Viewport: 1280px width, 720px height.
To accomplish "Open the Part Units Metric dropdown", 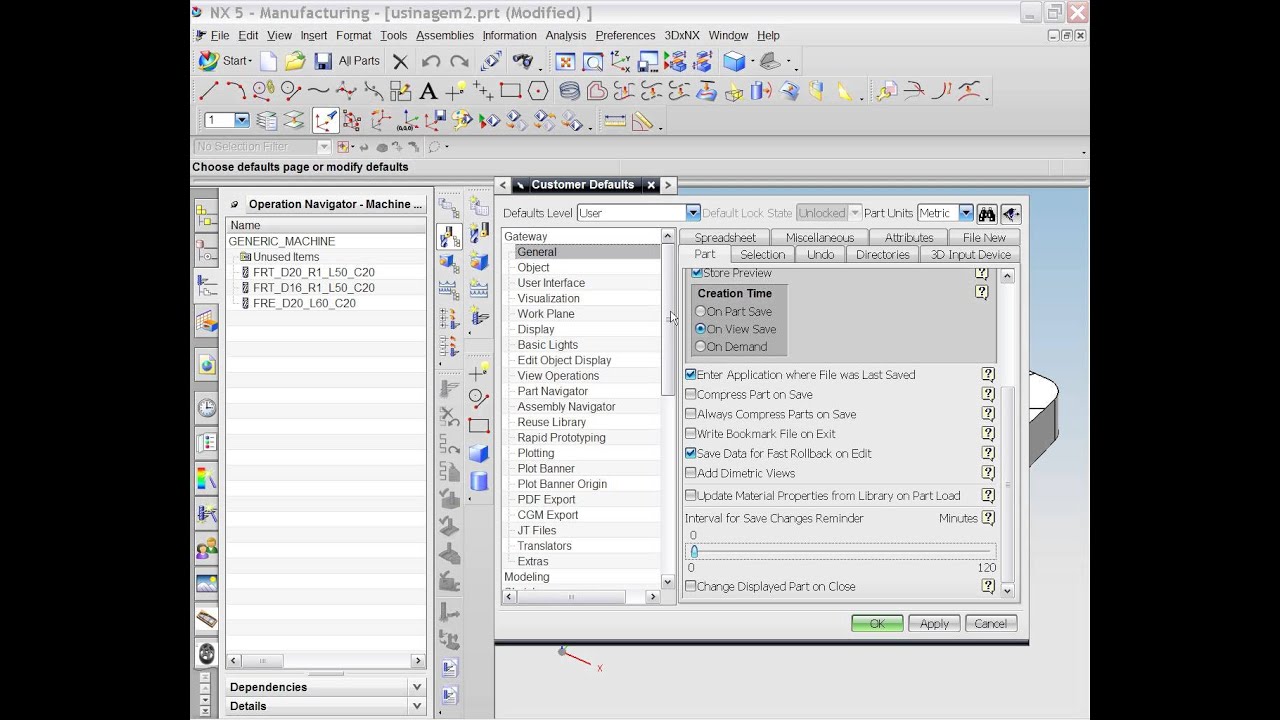I will click(965, 213).
